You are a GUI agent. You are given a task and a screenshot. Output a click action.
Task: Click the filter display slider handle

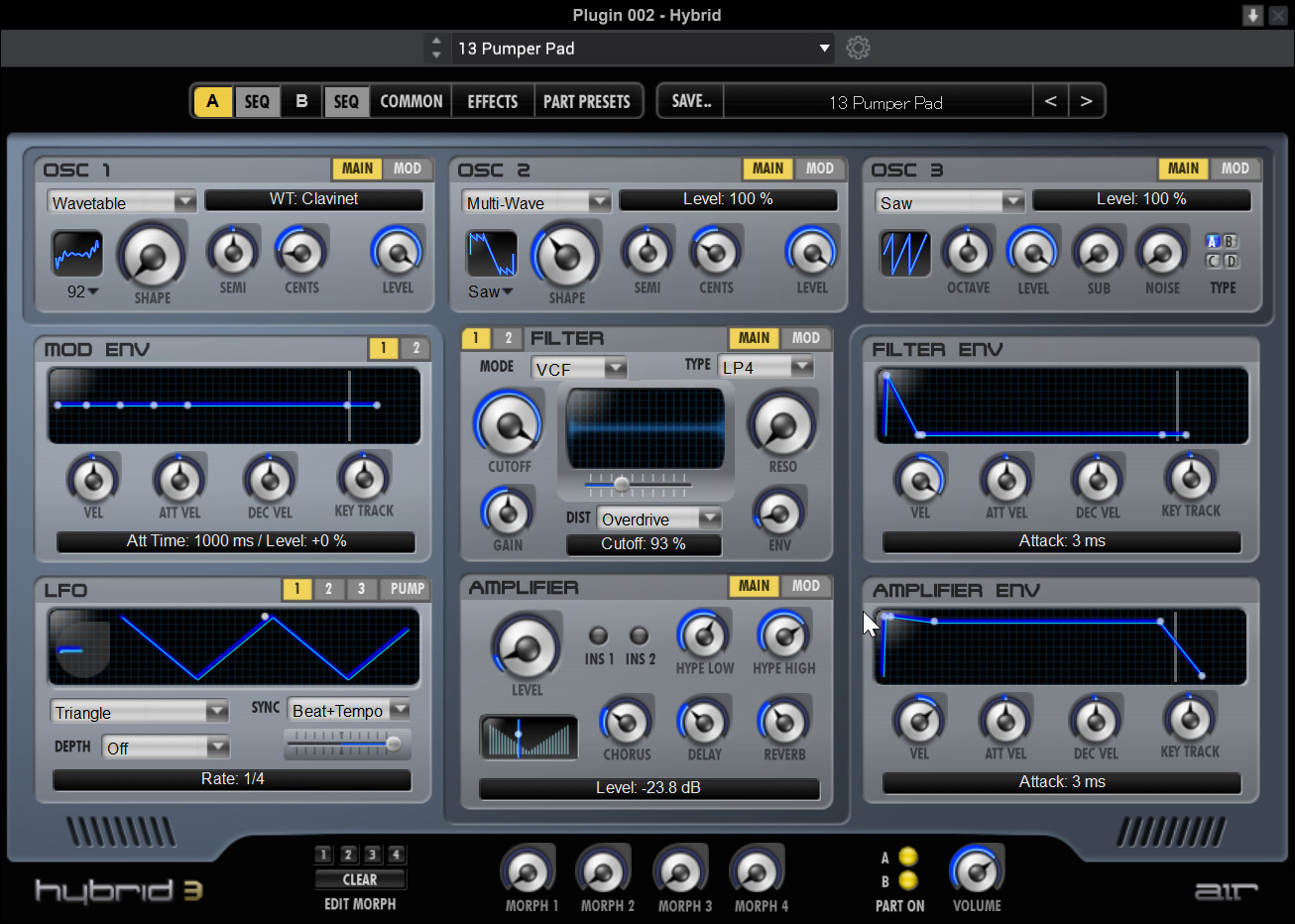pyautogui.click(x=621, y=484)
